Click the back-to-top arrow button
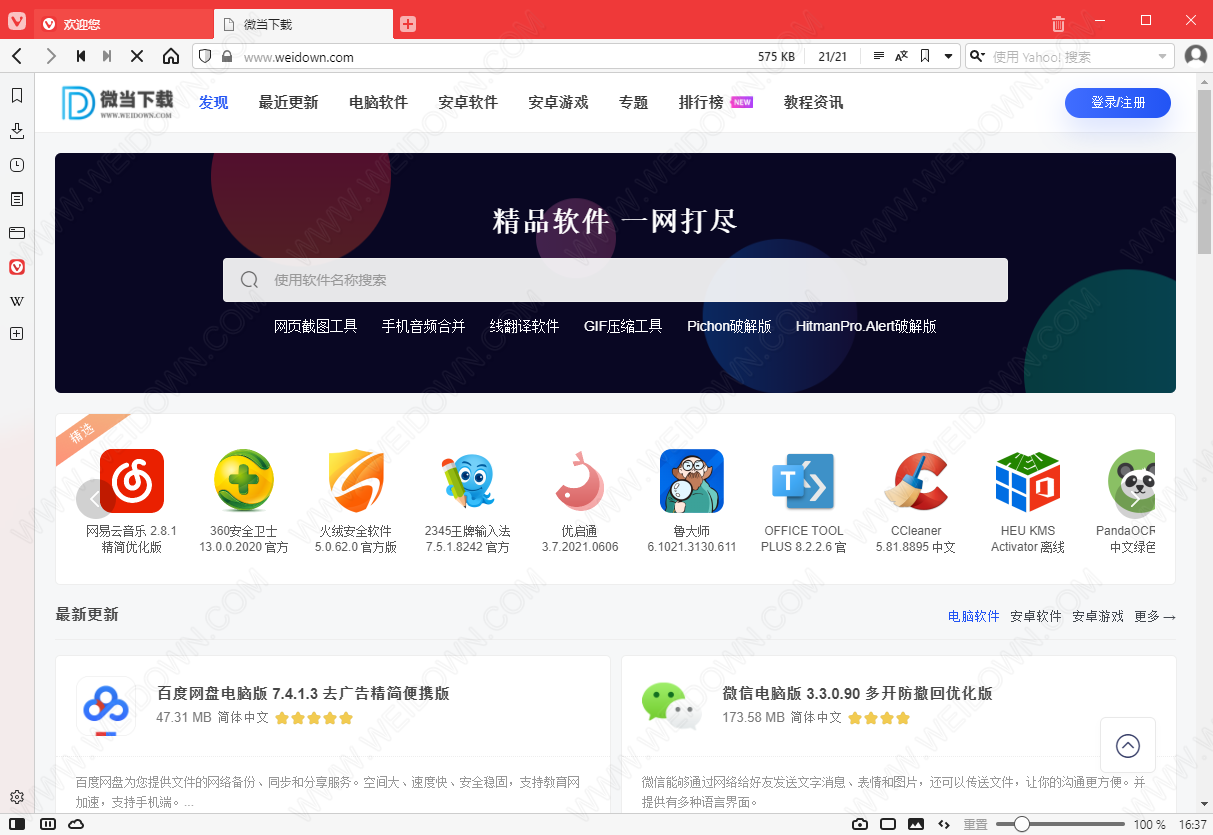 pos(1128,745)
